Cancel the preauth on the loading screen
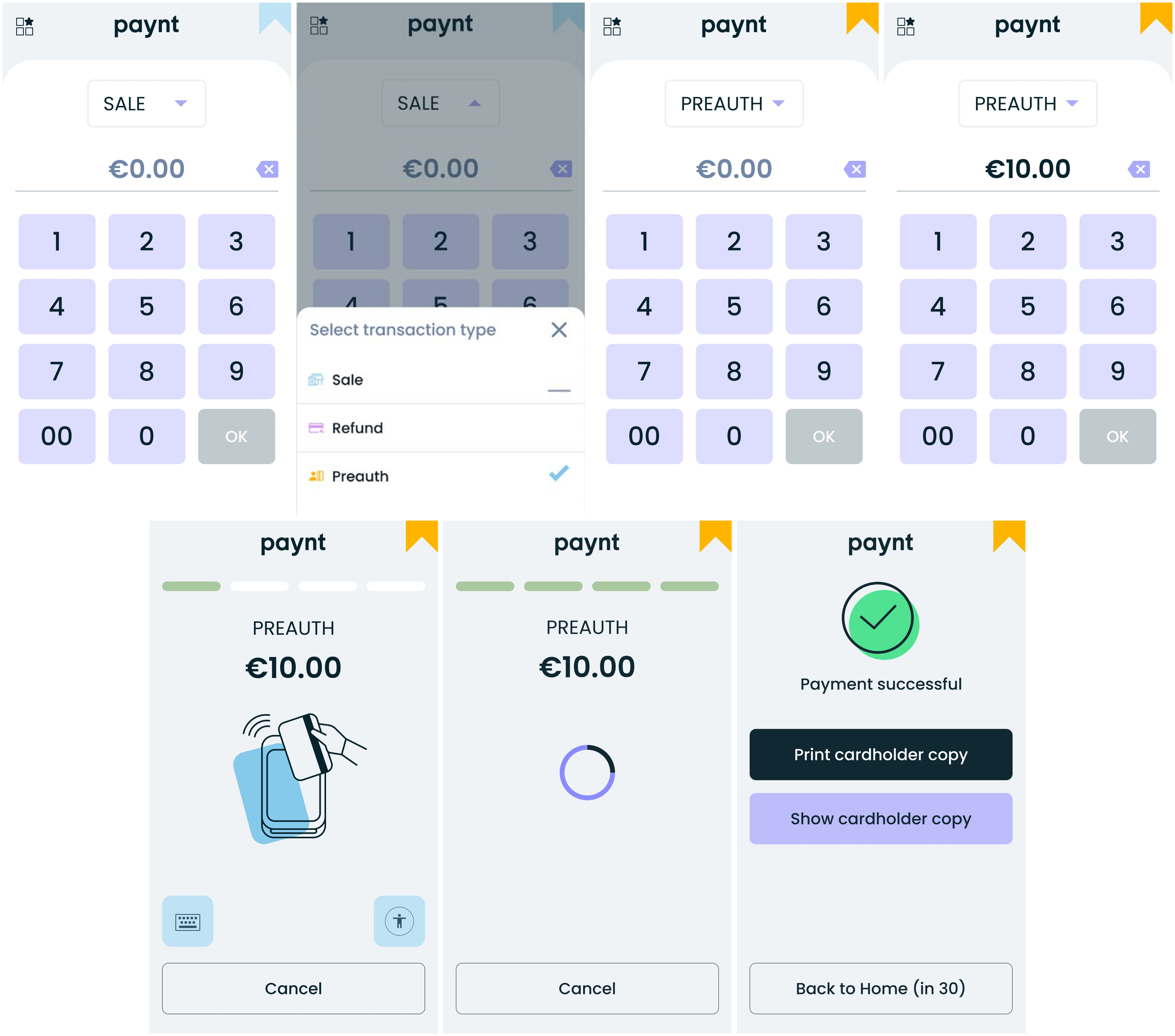The height and width of the screenshot is (1036, 1175). pyautogui.click(x=587, y=988)
